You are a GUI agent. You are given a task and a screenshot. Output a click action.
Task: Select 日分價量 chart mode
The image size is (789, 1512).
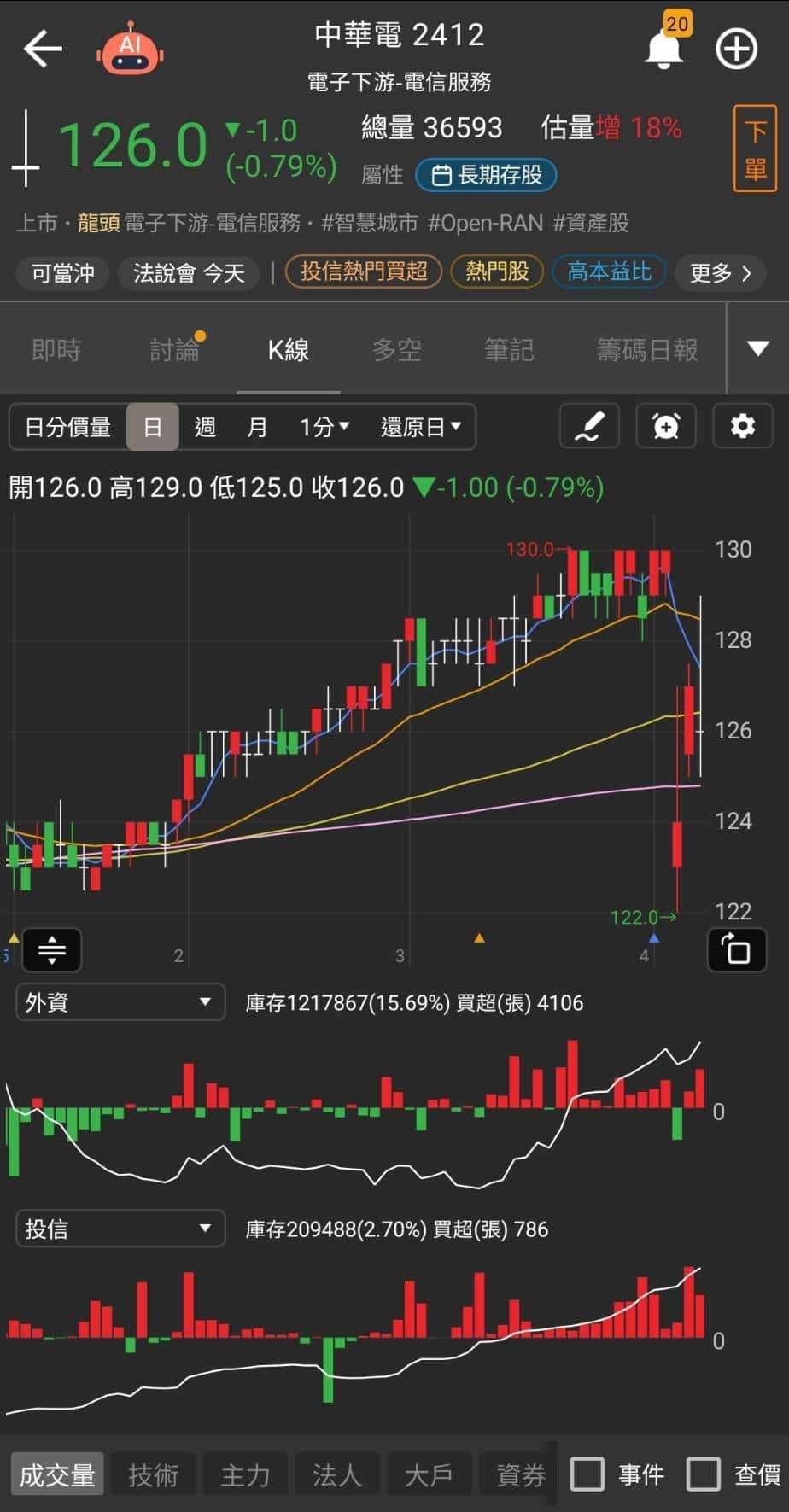pyautogui.click(x=67, y=427)
